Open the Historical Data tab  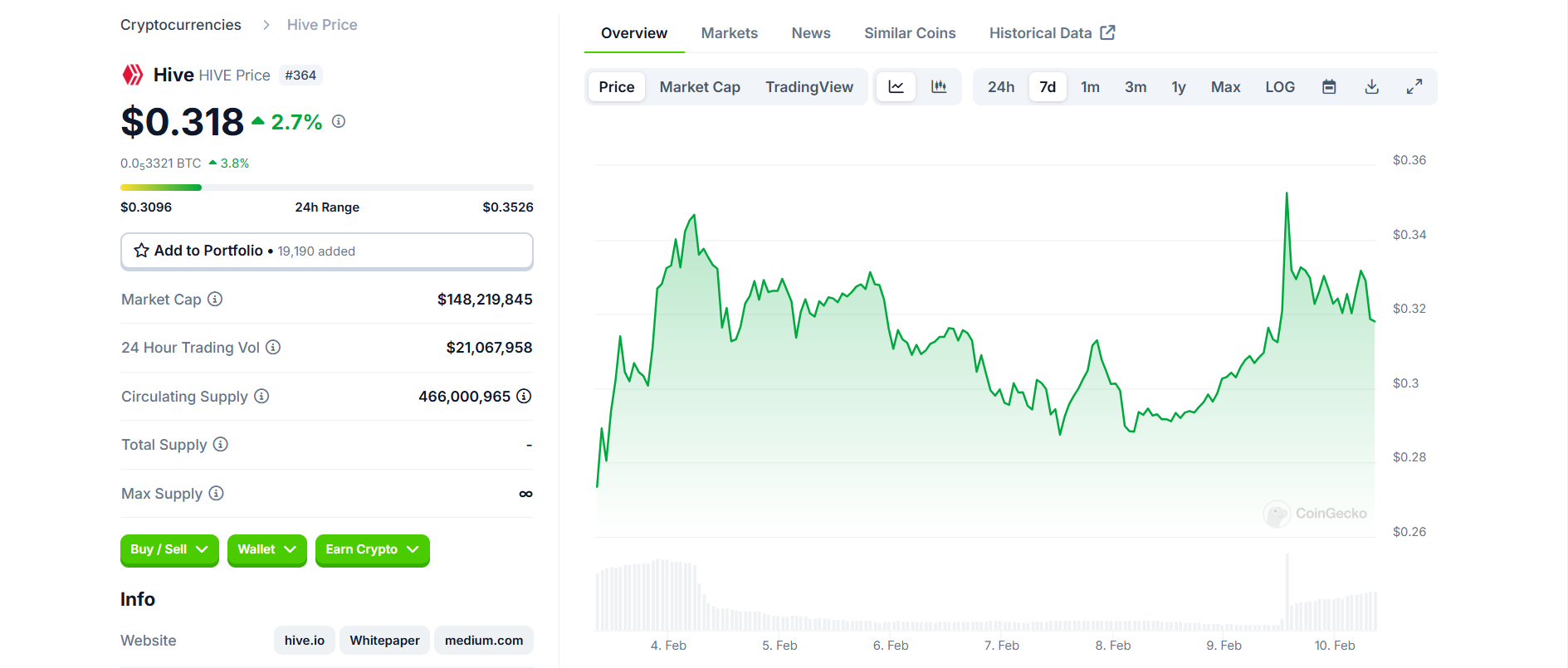click(x=1052, y=33)
